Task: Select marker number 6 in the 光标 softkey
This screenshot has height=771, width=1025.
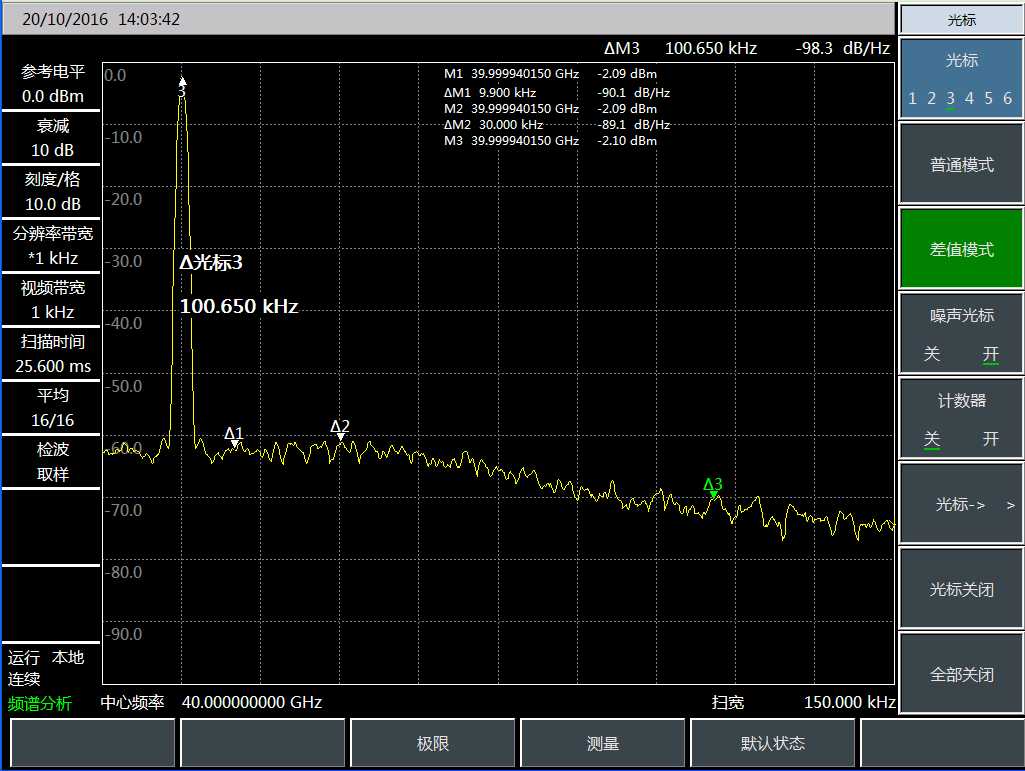Action: 1007,98
